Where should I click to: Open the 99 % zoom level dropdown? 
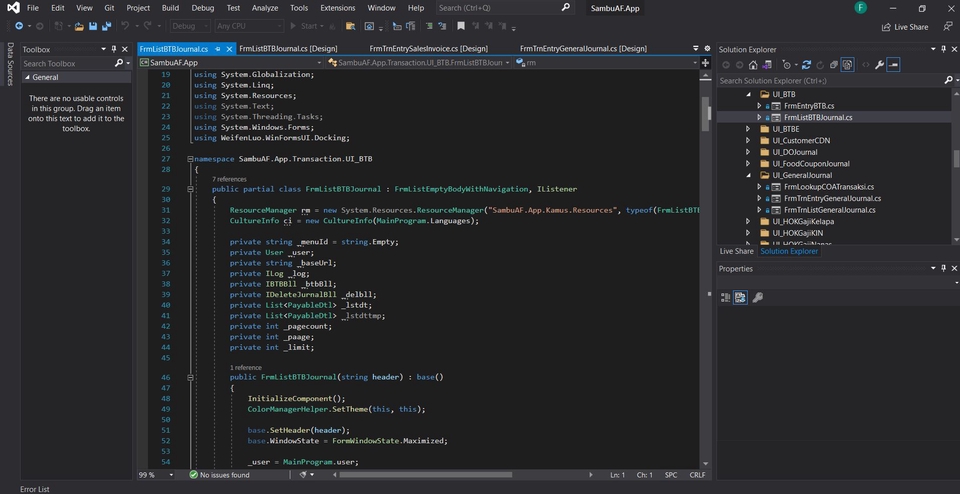click(156, 475)
